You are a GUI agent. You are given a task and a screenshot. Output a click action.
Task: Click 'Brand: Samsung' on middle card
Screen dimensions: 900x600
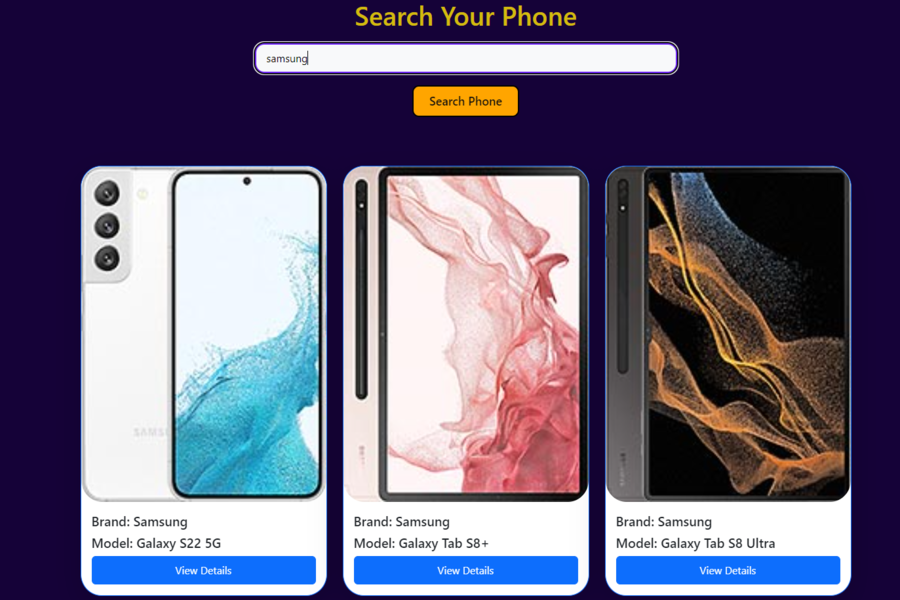coord(402,521)
